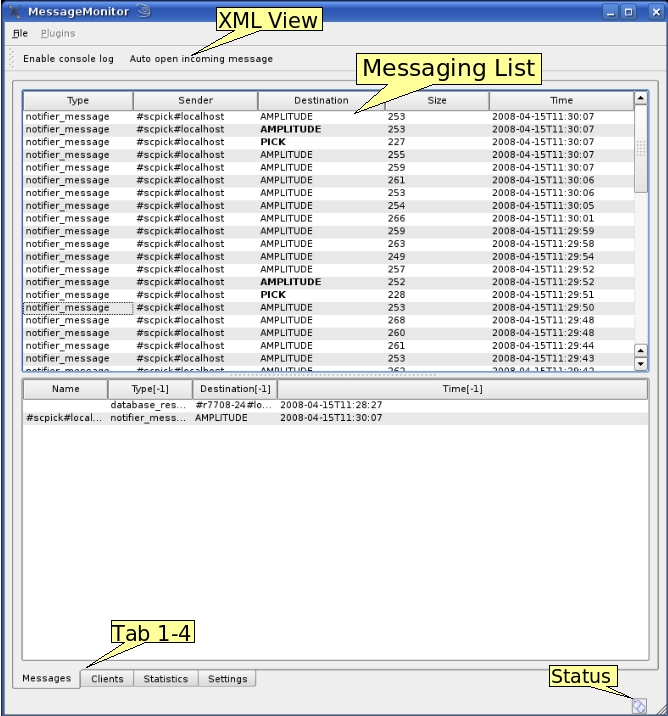Open the Plugins menu

point(58,34)
